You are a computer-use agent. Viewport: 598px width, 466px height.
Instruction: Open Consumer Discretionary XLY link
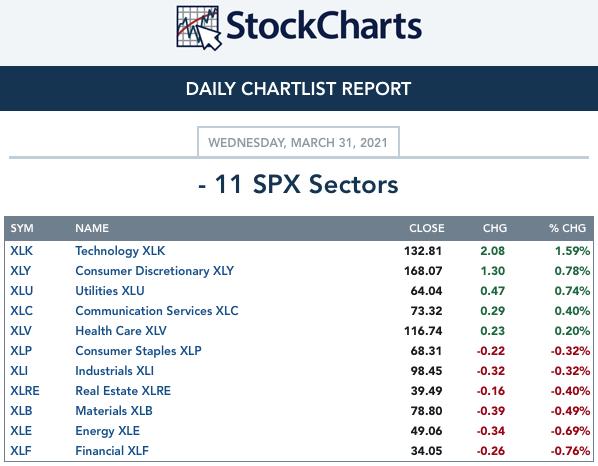(x=154, y=271)
